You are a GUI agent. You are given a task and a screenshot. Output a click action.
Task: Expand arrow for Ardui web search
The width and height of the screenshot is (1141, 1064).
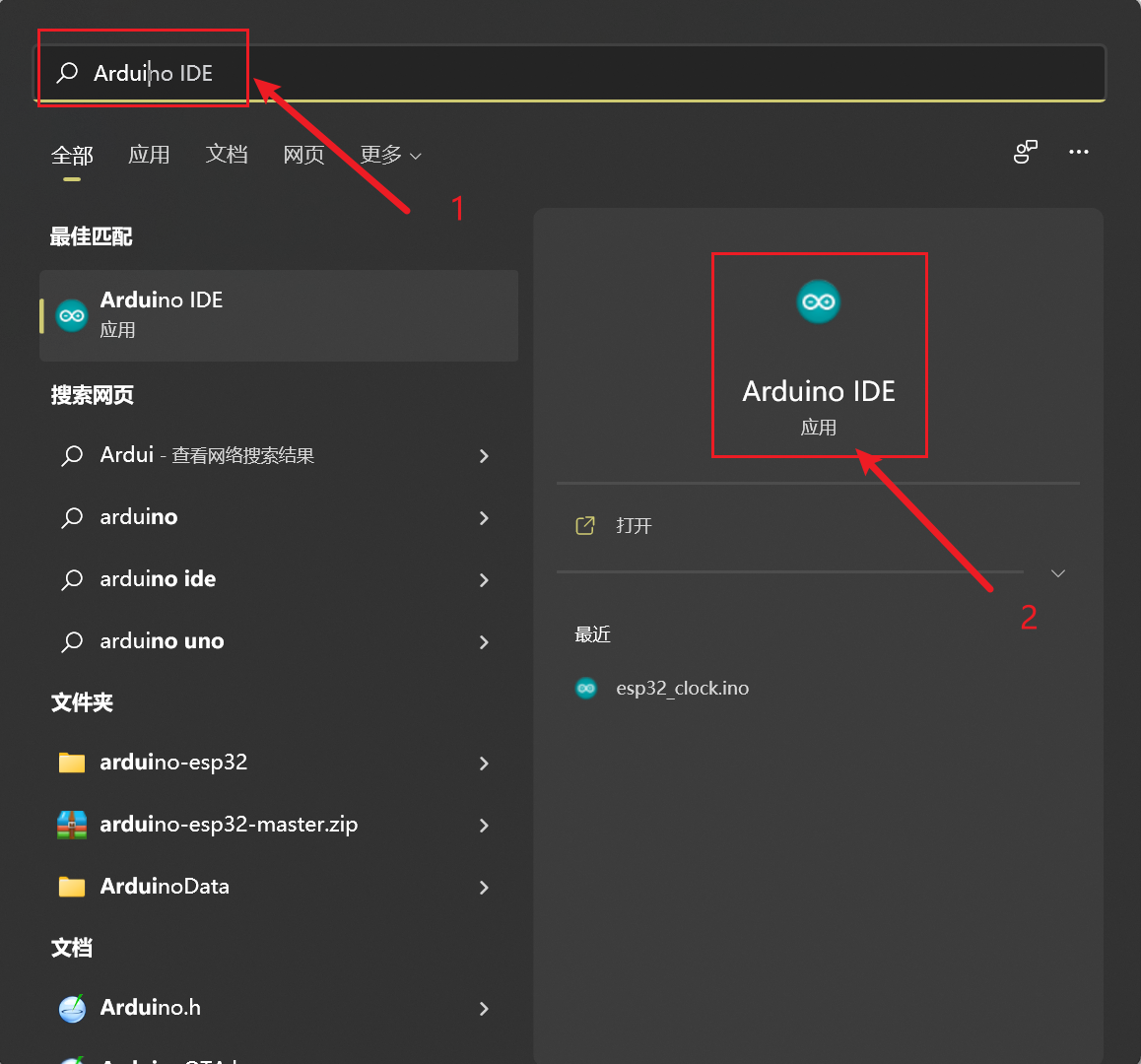click(x=484, y=455)
